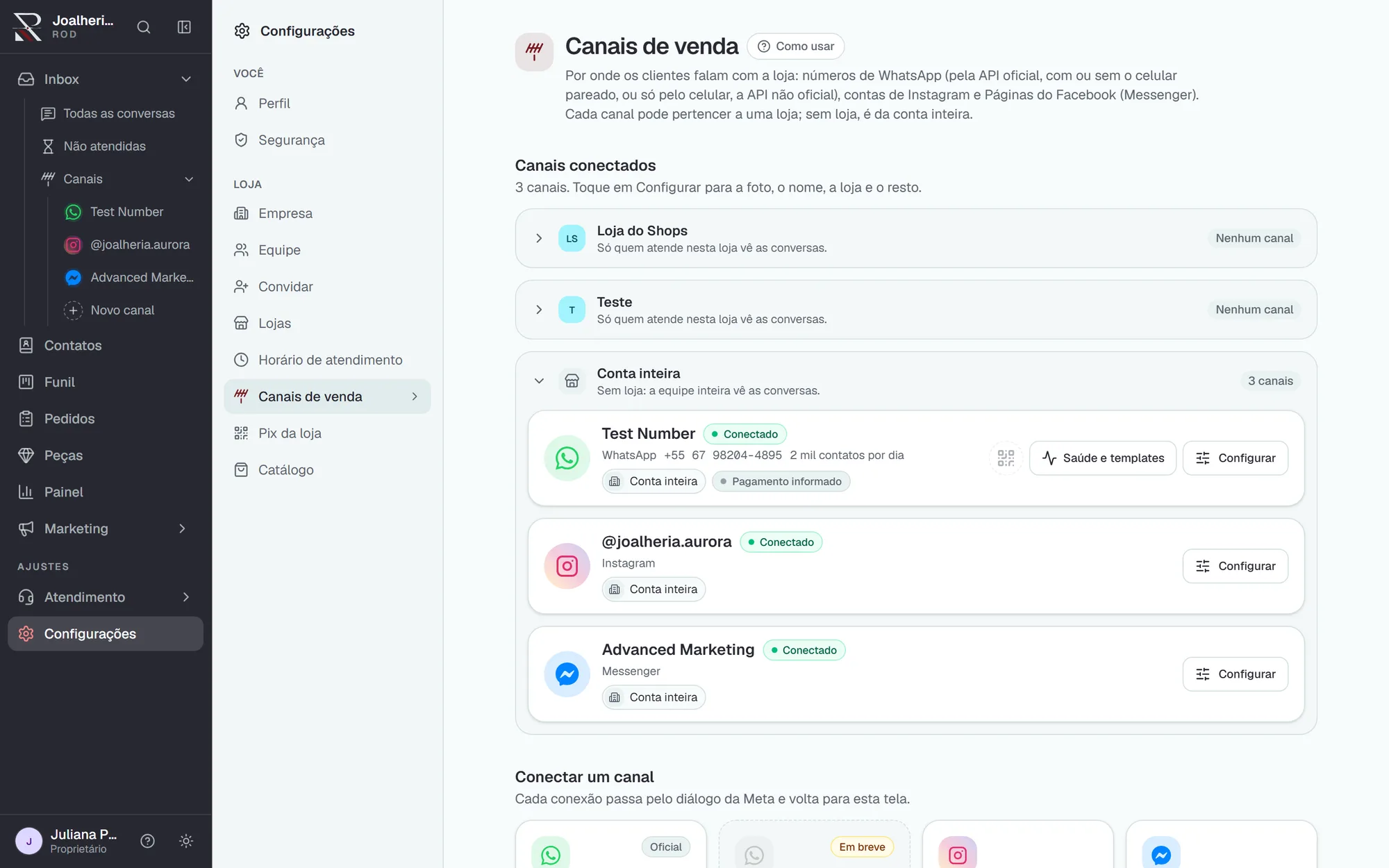The image size is (1389, 868).
Task: Collapse the Inbox section chevron
Action: tap(186, 79)
